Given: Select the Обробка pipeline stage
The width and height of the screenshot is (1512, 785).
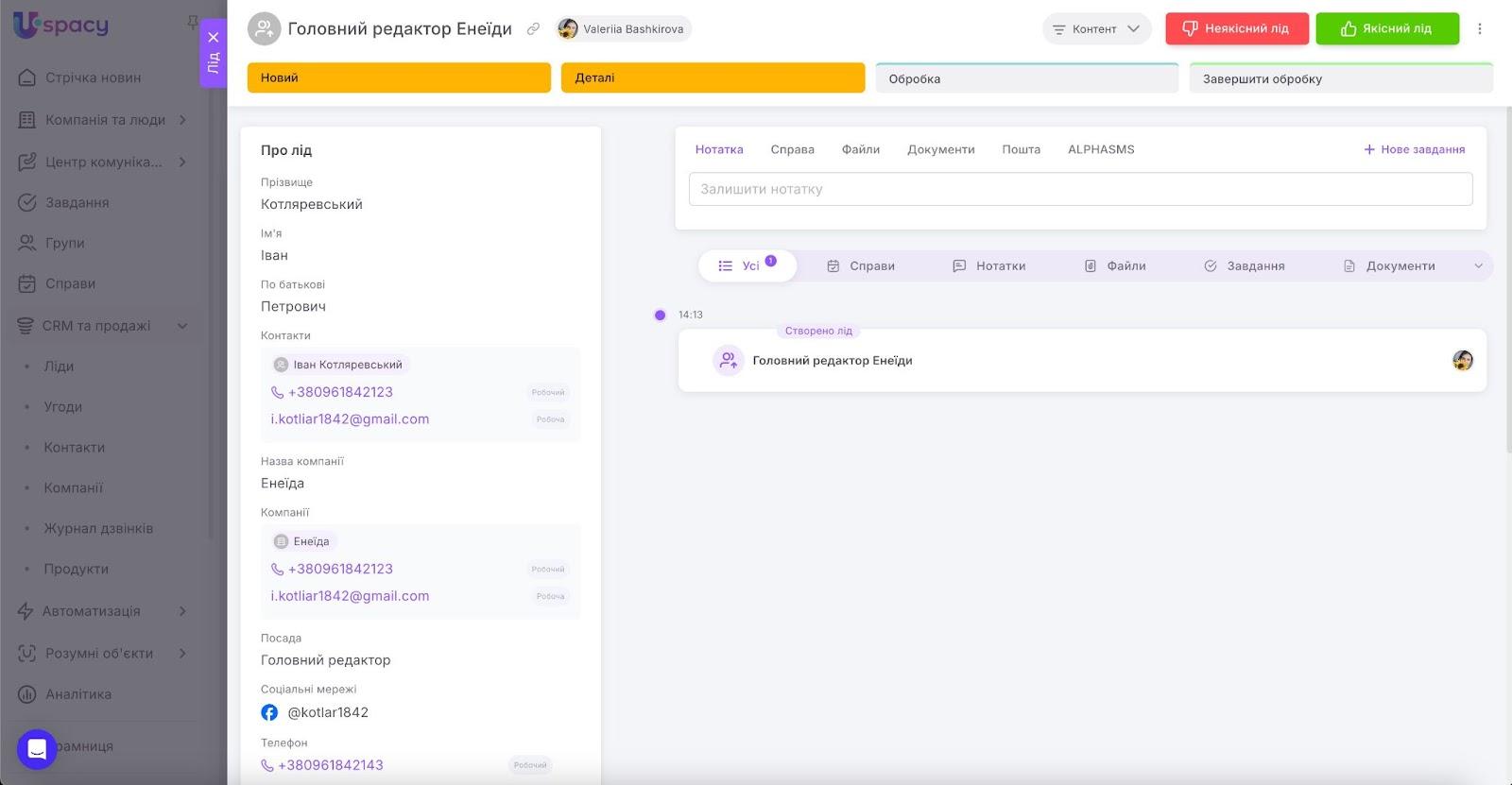Looking at the screenshot, I should pos(1026,79).
